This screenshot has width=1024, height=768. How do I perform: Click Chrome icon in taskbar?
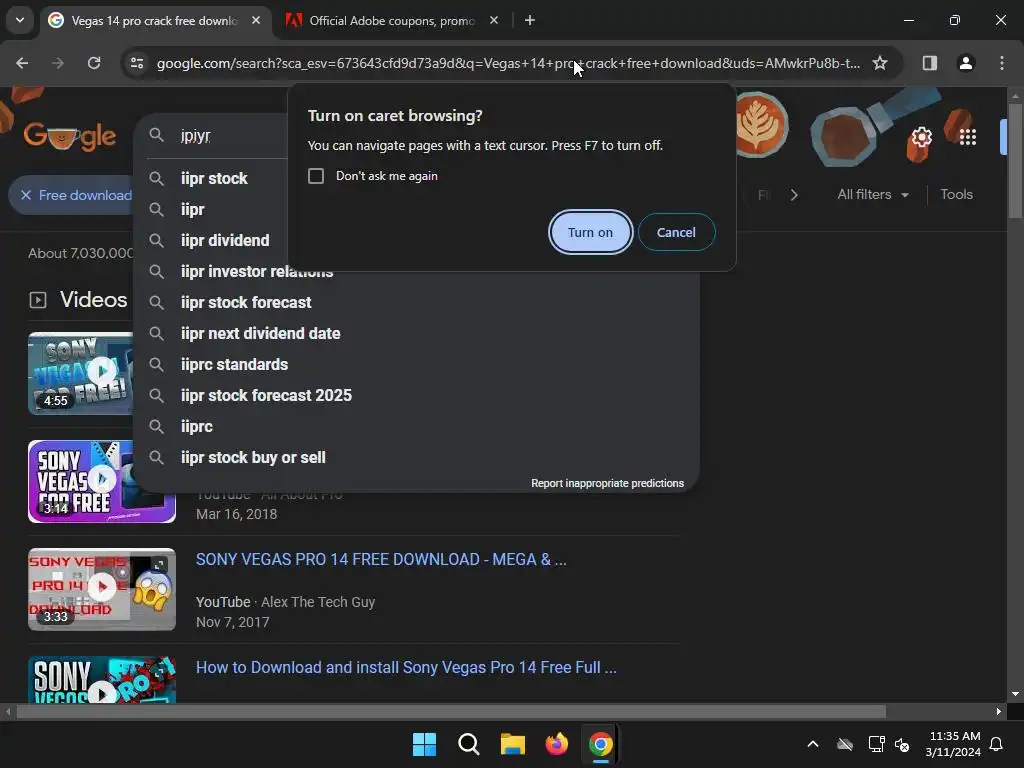tap(600, 744)
